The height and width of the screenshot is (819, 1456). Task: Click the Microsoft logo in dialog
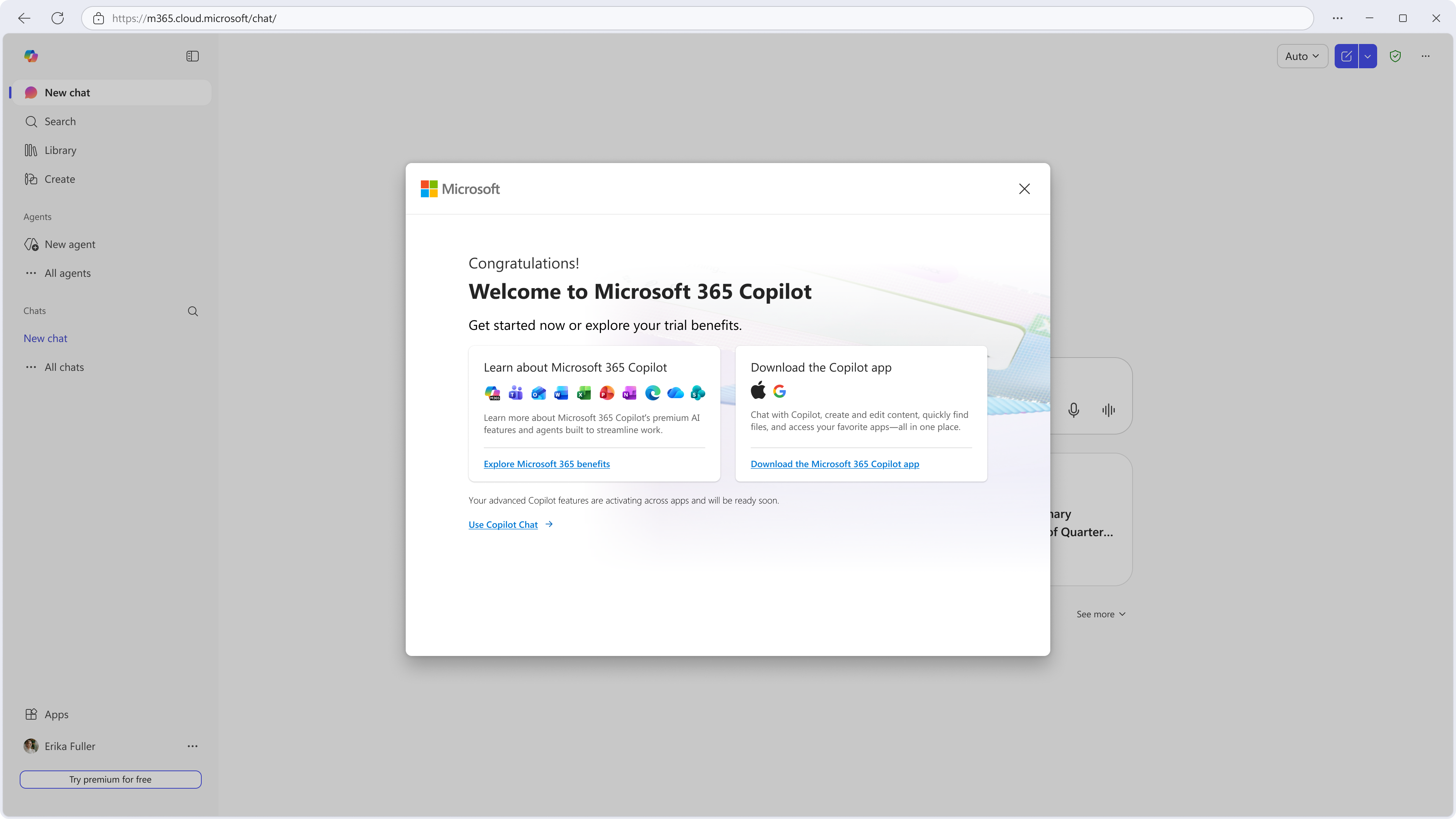tap(460, 189)
